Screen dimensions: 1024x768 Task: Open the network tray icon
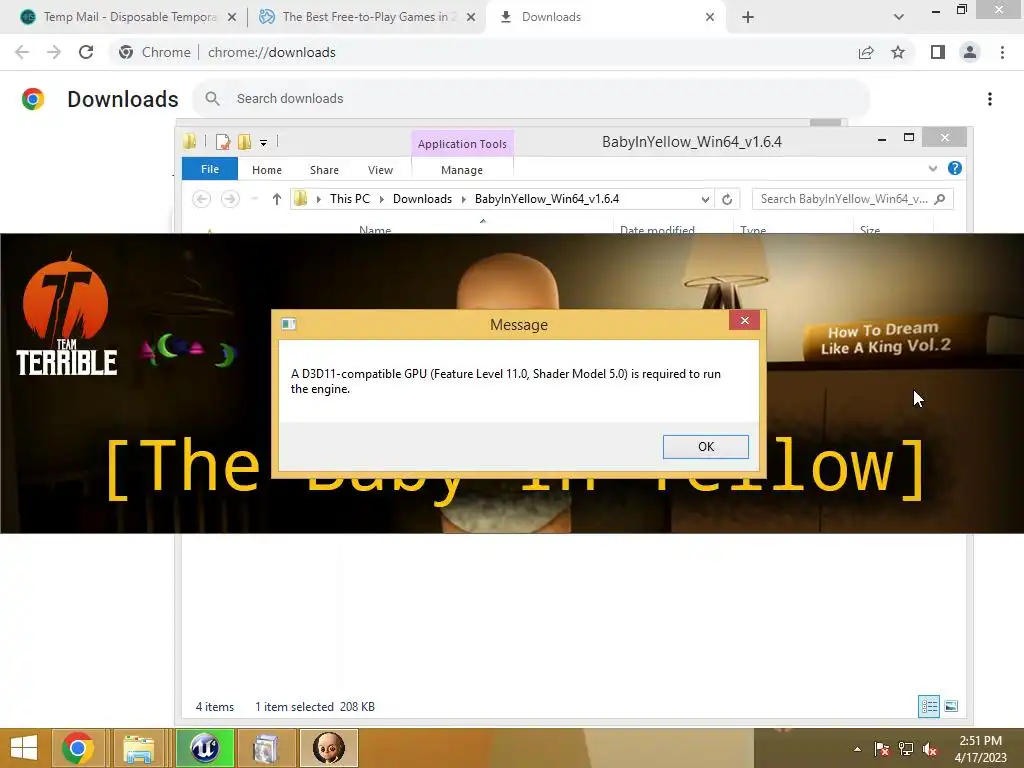tap(906, 749)
